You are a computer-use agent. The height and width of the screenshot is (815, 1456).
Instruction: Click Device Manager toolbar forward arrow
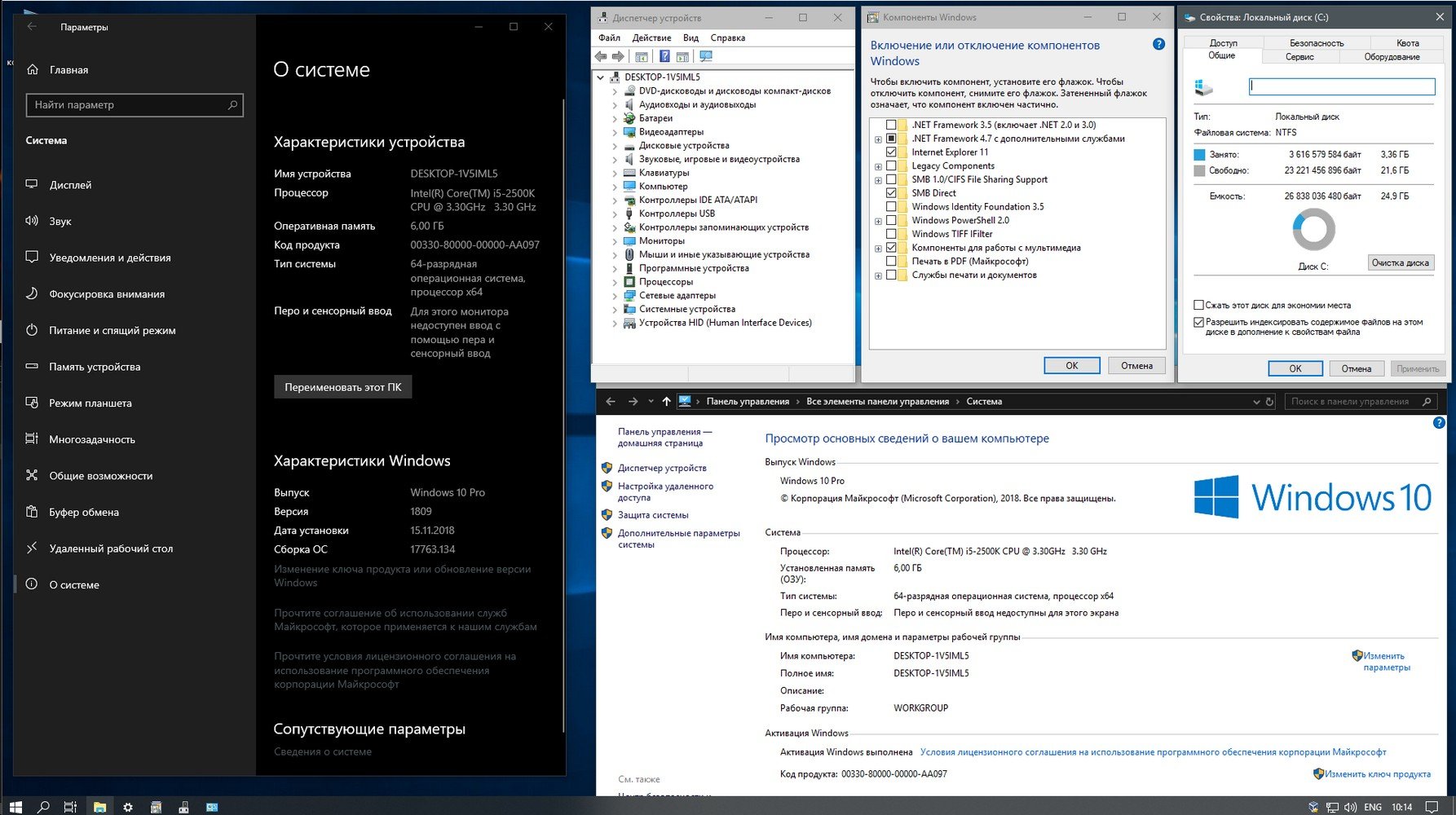pos(618,56)
